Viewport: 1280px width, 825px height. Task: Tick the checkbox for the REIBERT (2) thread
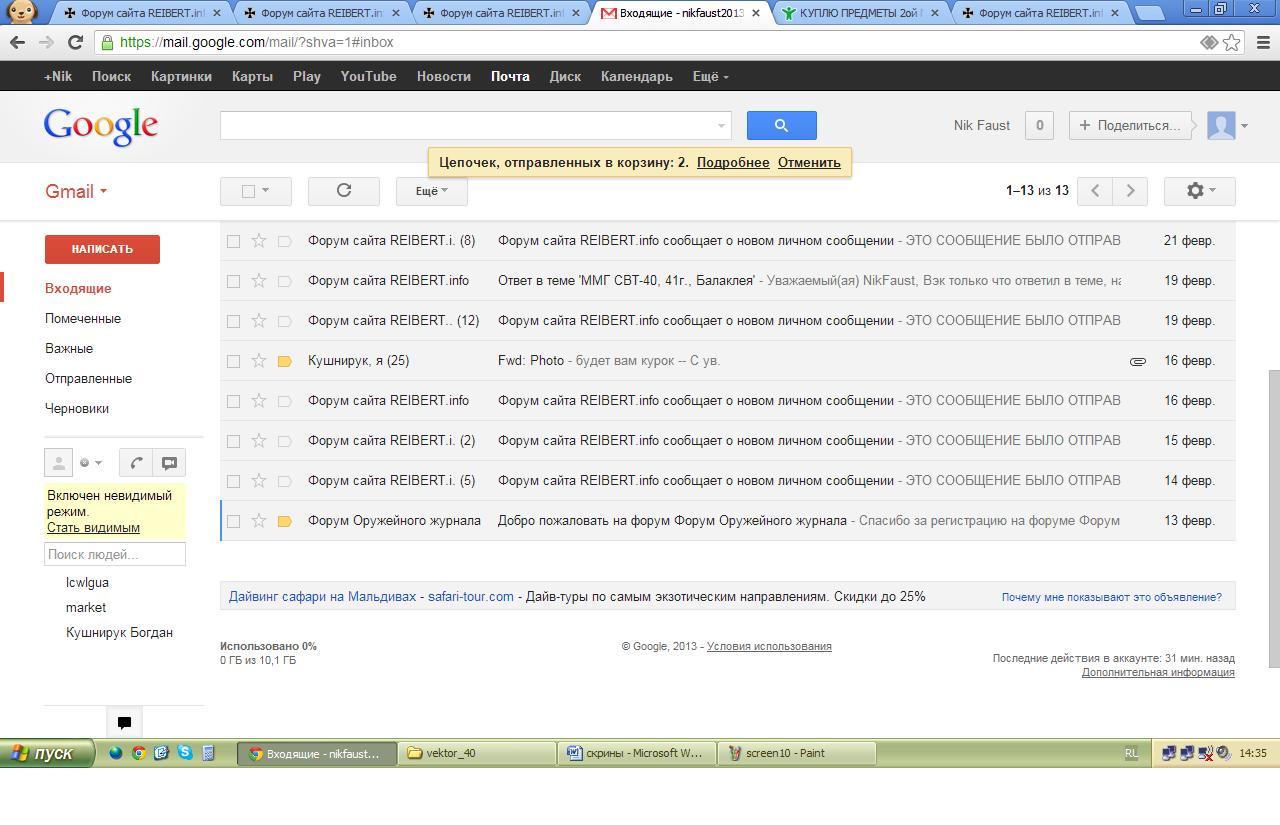click(233, 441)
